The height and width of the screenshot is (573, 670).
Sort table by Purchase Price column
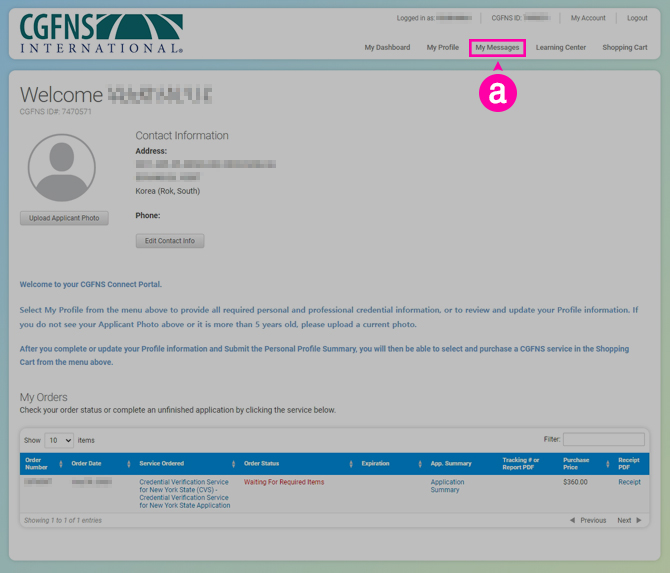[x=585, y=464]
